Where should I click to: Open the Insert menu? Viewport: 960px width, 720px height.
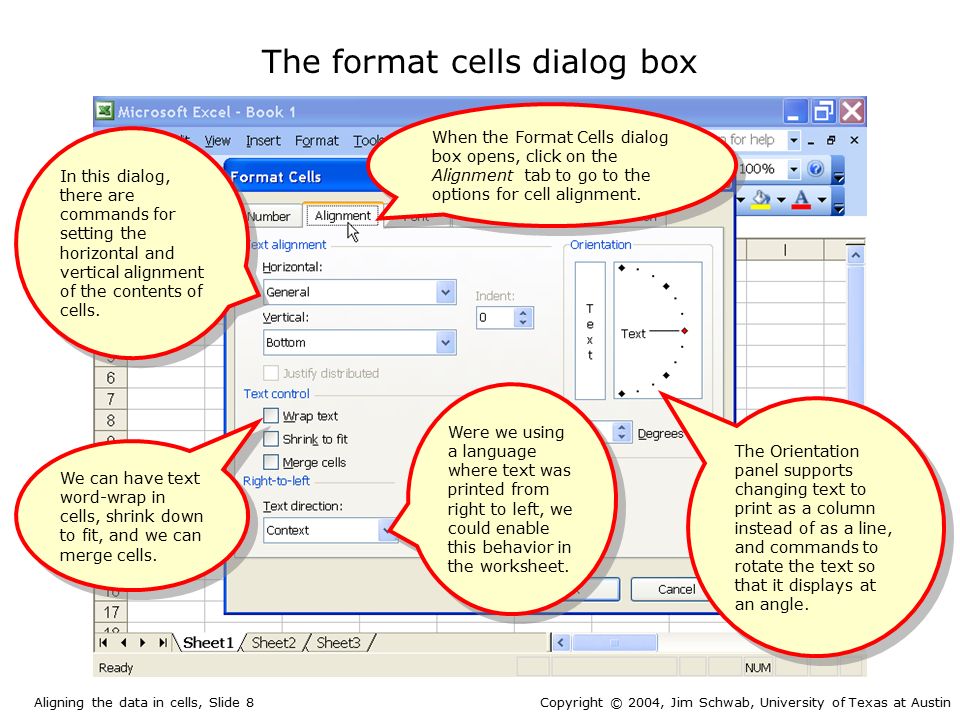263,141
